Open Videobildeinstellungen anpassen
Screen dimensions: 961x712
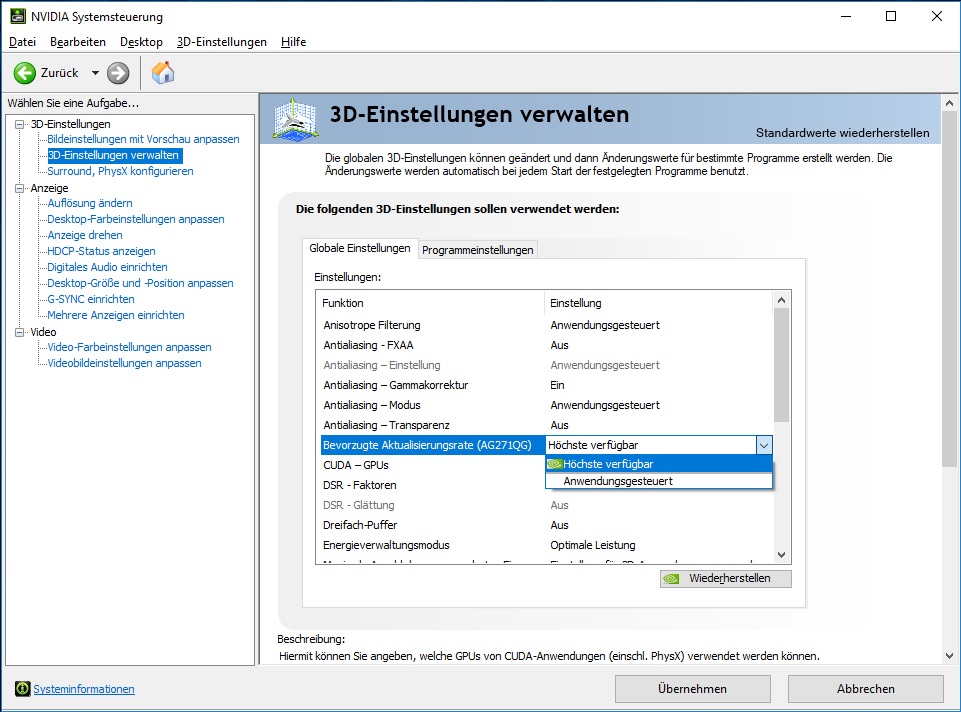point(124,363)
